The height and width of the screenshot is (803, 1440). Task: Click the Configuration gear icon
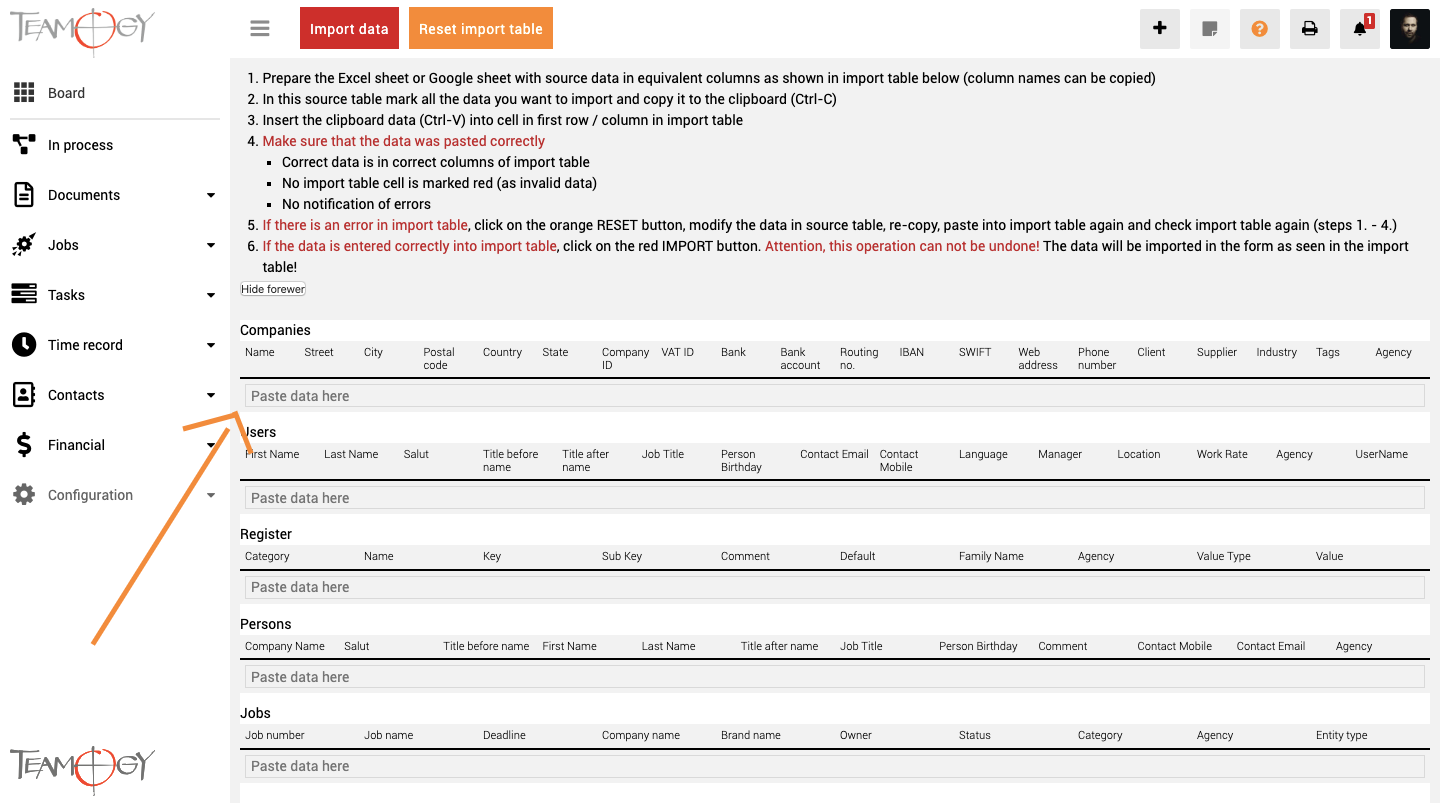[24, 495]
